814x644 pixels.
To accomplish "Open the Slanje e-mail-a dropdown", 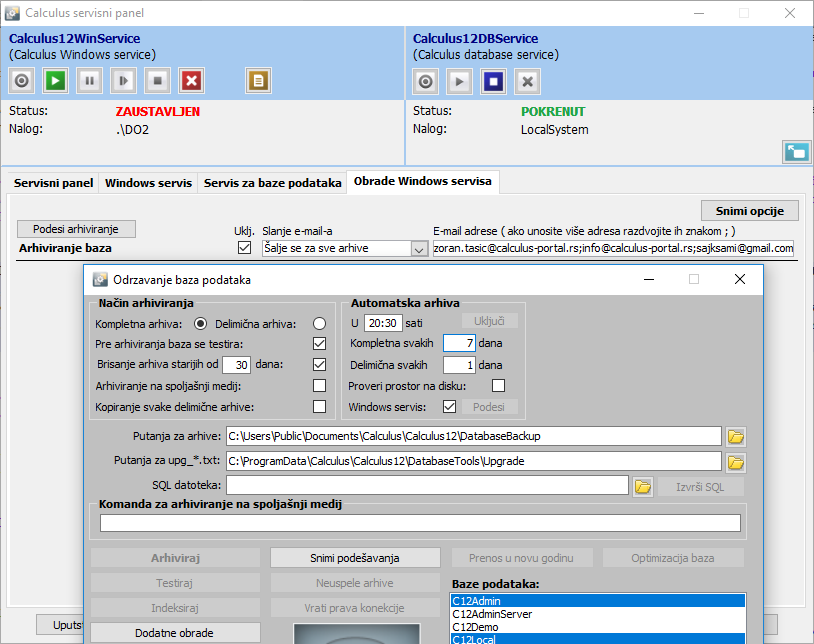I will coord(419,249).
